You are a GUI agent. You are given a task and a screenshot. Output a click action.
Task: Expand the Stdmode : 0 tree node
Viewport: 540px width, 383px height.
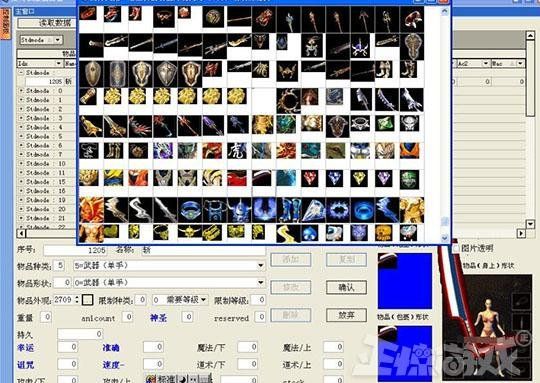coord(21,91)
